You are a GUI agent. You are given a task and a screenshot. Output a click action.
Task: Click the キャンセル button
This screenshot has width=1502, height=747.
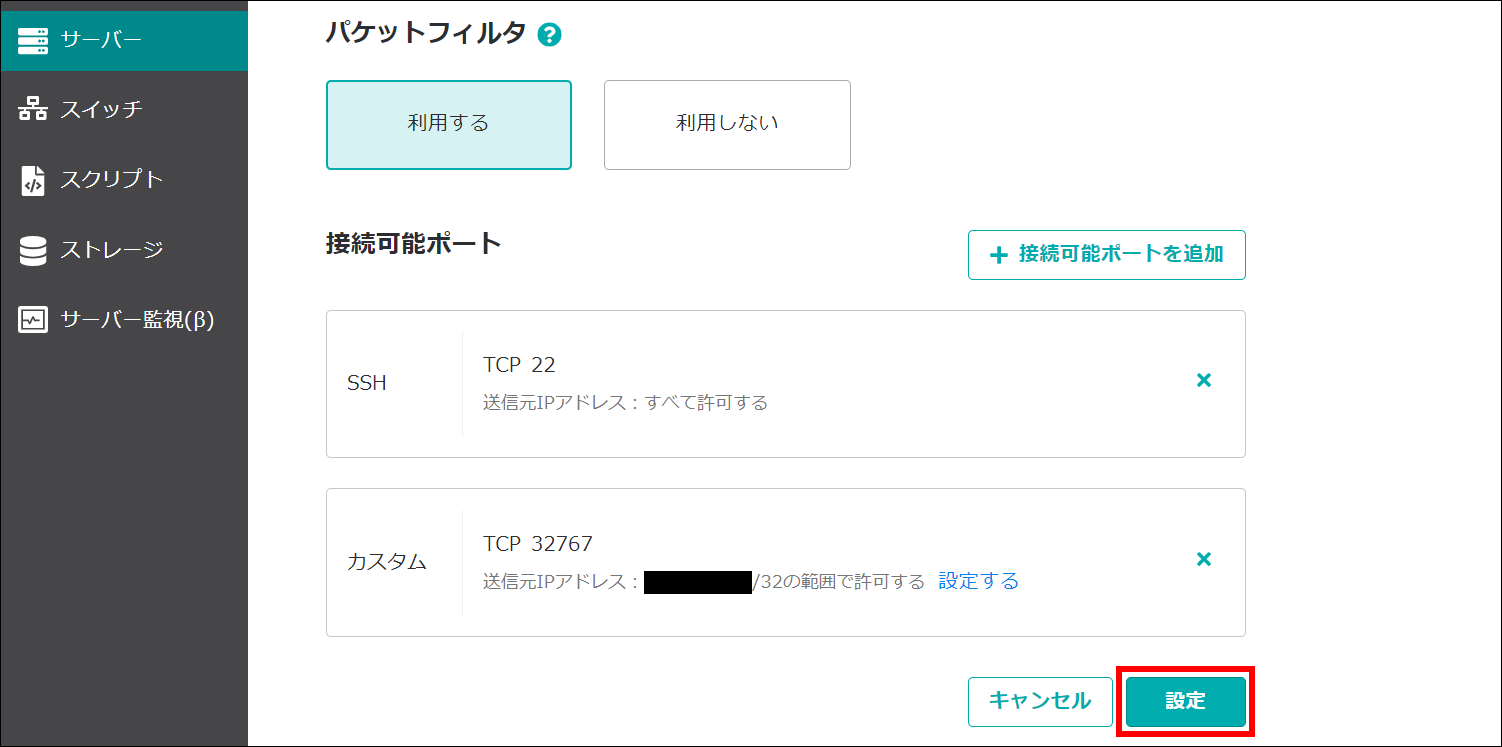pos(1040,701)
